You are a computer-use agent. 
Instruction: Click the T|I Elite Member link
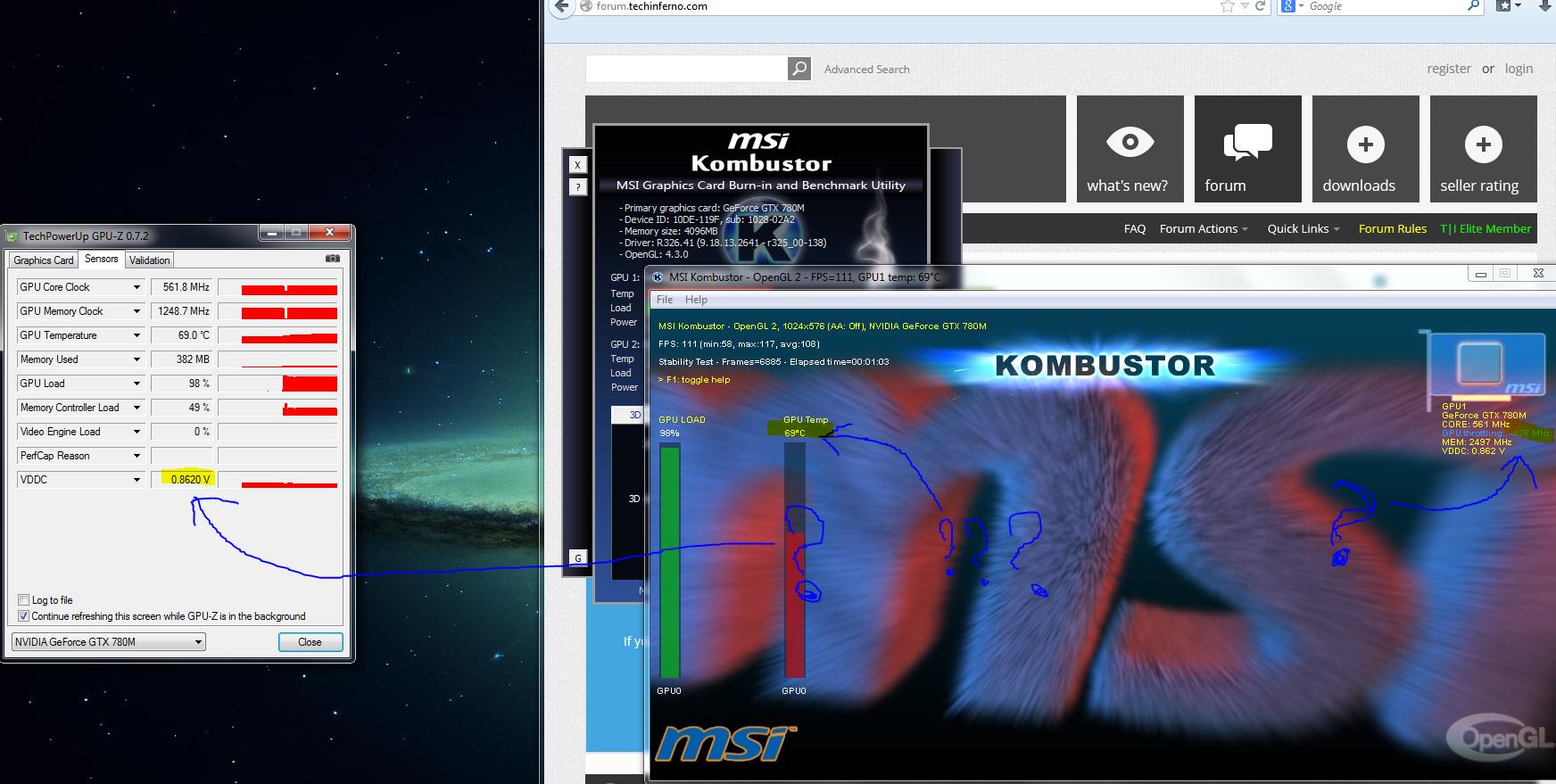coord(1486,229)
